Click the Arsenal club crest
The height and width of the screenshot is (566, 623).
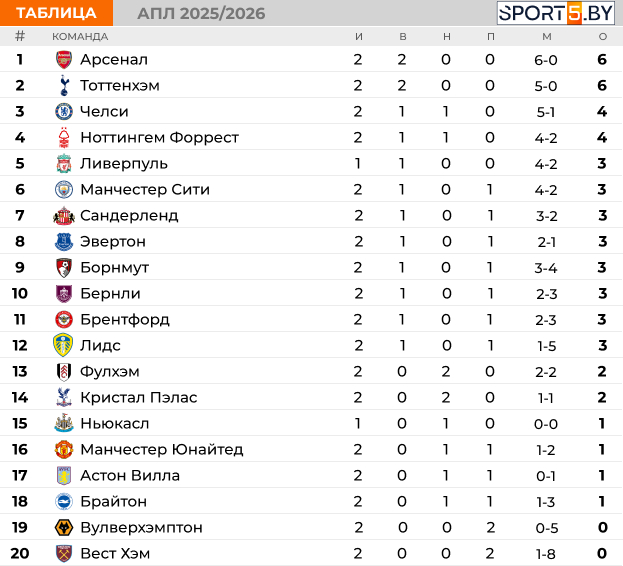[x=64, y=60]
